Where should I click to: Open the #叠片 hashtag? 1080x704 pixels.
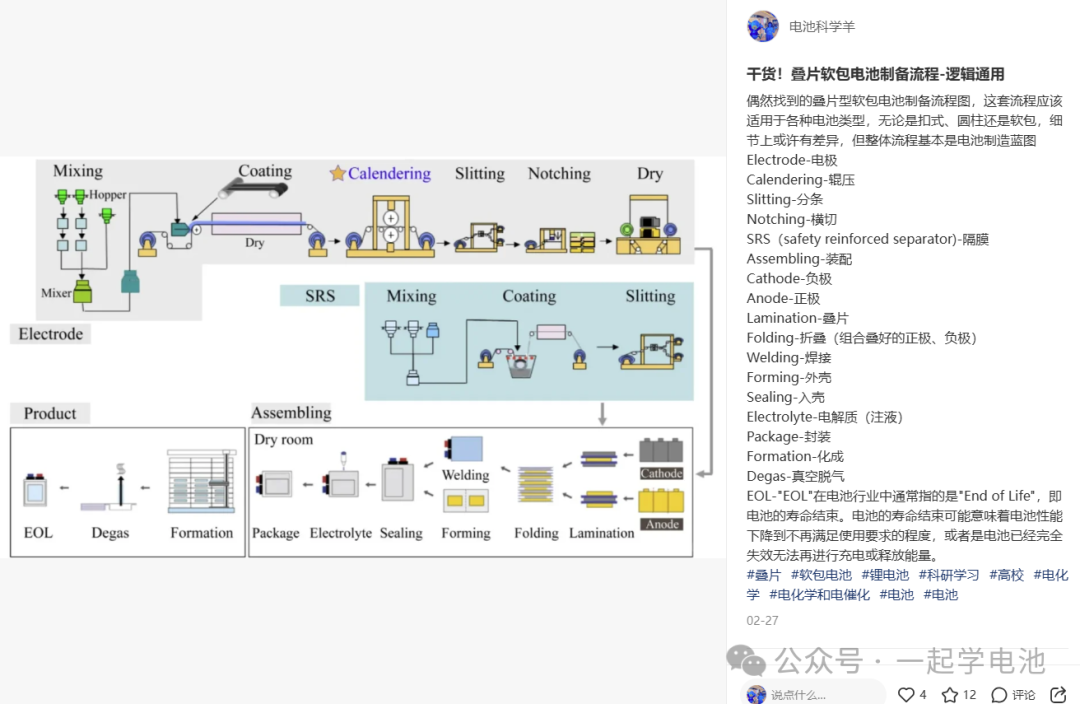click(764, 574)
